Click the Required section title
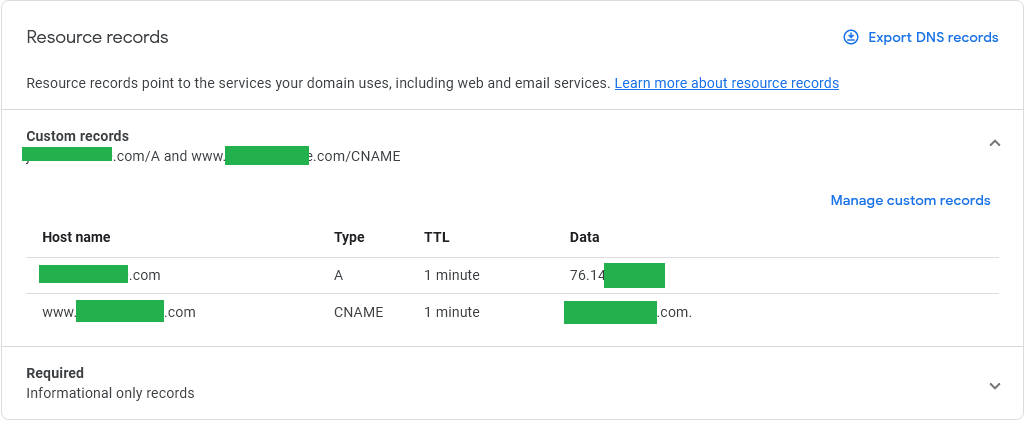Screen dimensions: 1028x423 coord(55,373)
